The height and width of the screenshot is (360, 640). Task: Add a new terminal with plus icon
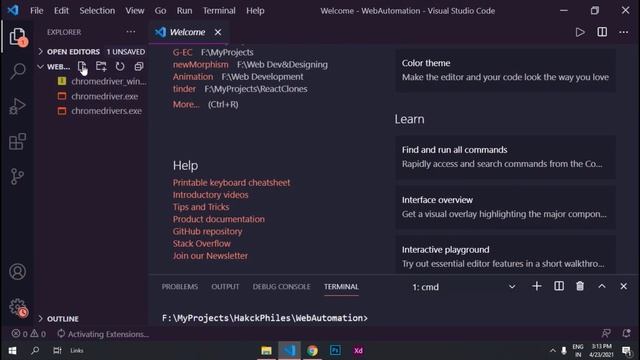point(537,287)
